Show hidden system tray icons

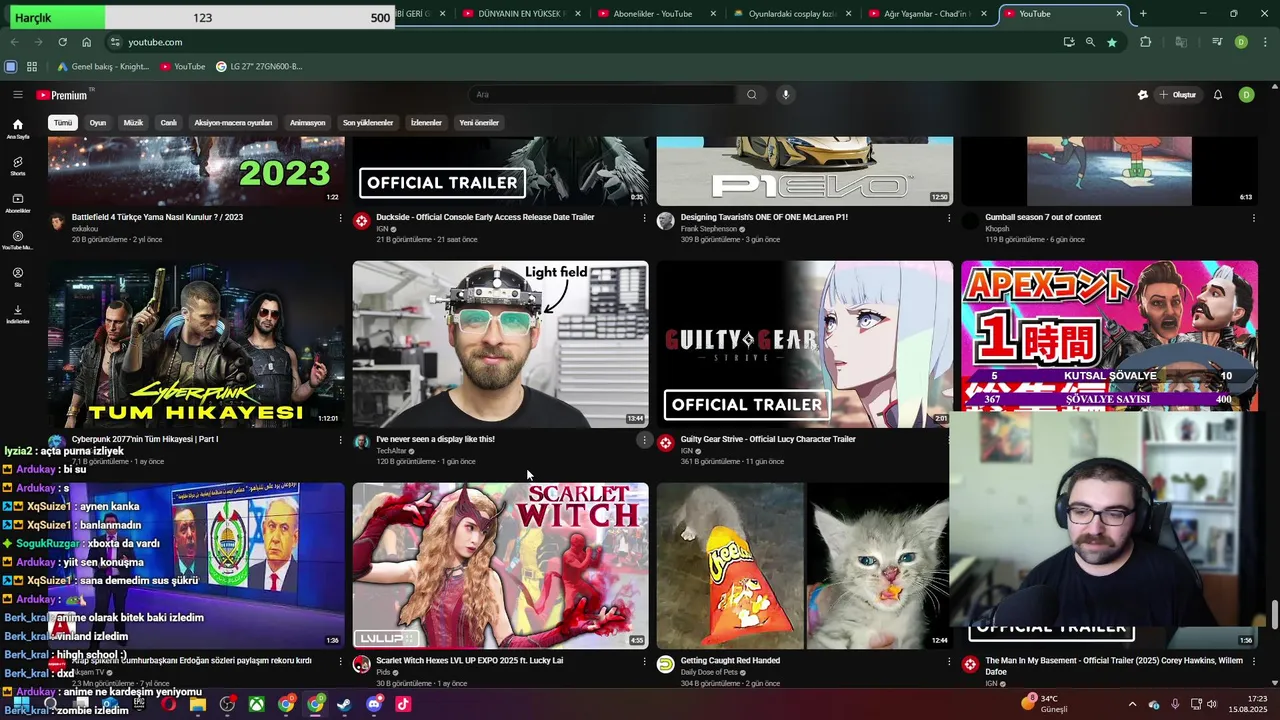[1132, 704]
